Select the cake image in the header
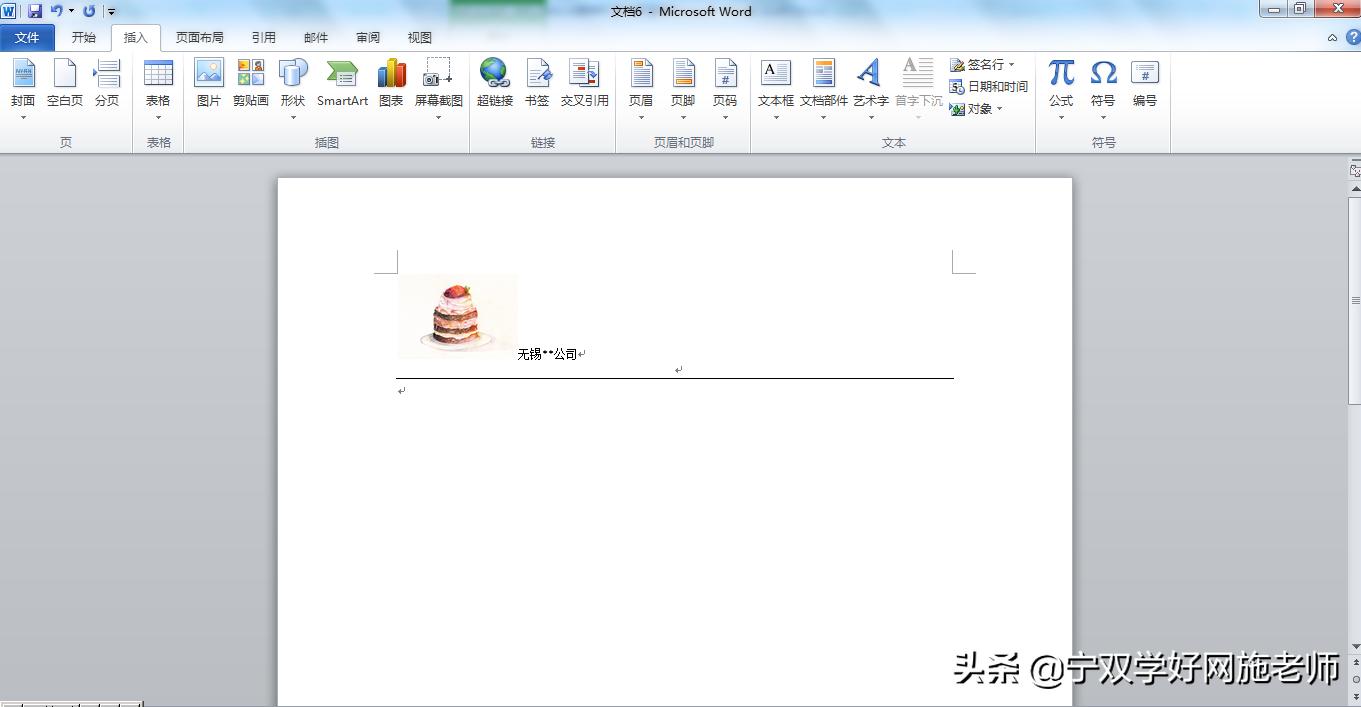The height and width of the screenshot is (707, 1361). tap(456, 315)
